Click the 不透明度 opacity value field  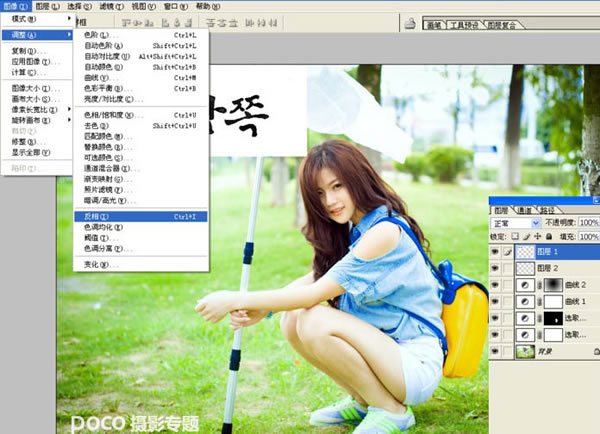[589, 223]
